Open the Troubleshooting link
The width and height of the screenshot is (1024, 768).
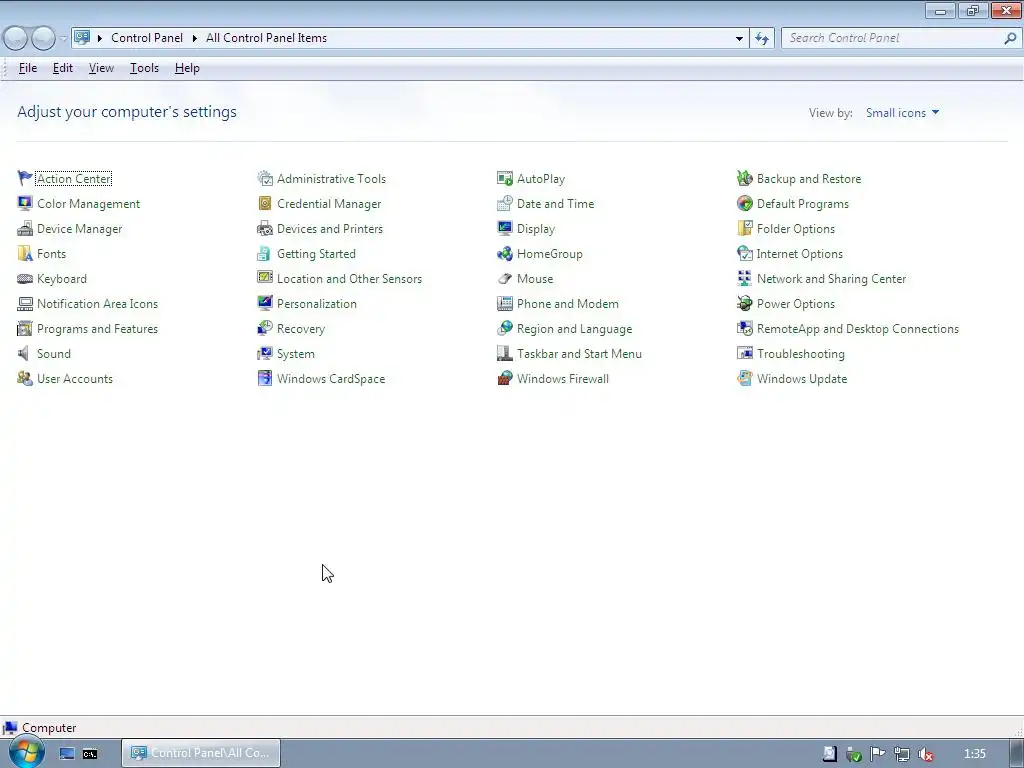pyautogui.click(x=801, y=354)
